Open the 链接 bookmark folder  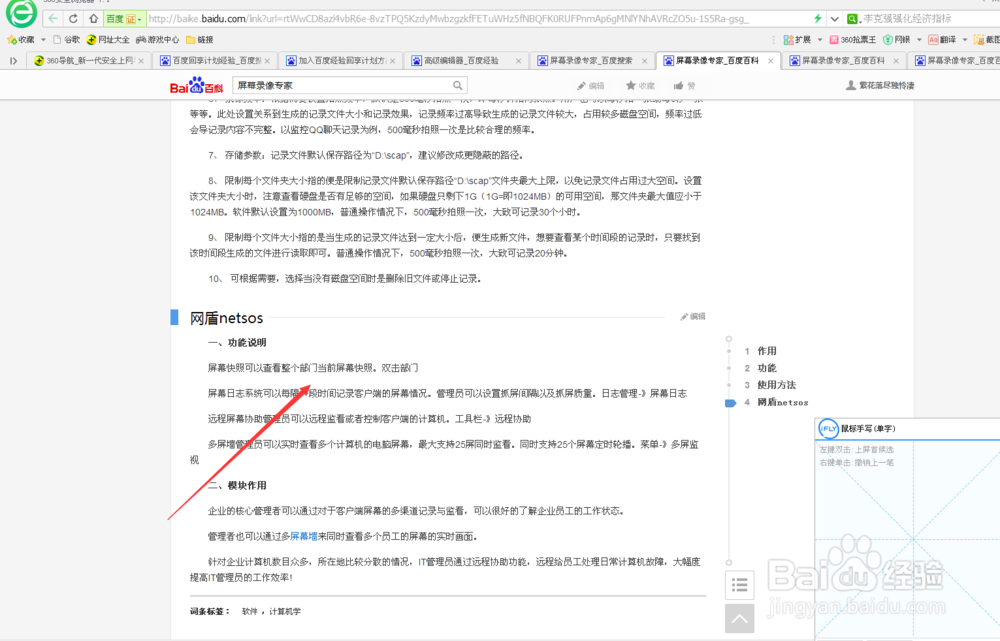point(200,40)
